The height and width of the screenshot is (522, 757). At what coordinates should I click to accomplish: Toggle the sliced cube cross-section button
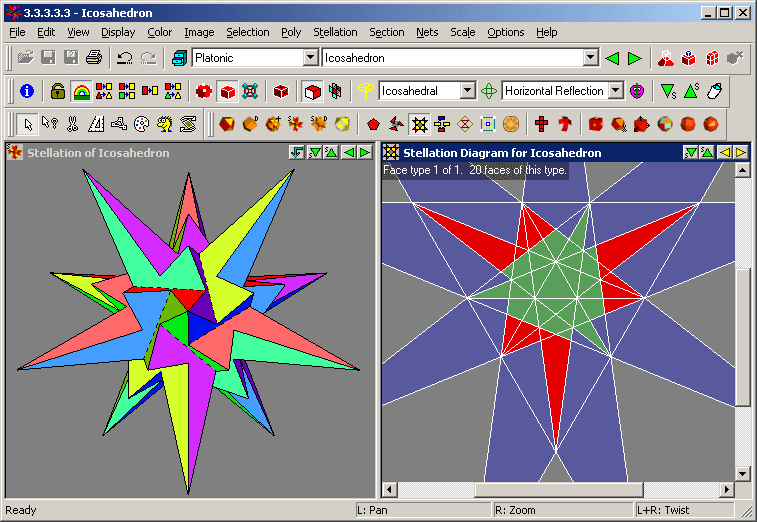pyautogui.click(x=335, y=91)
